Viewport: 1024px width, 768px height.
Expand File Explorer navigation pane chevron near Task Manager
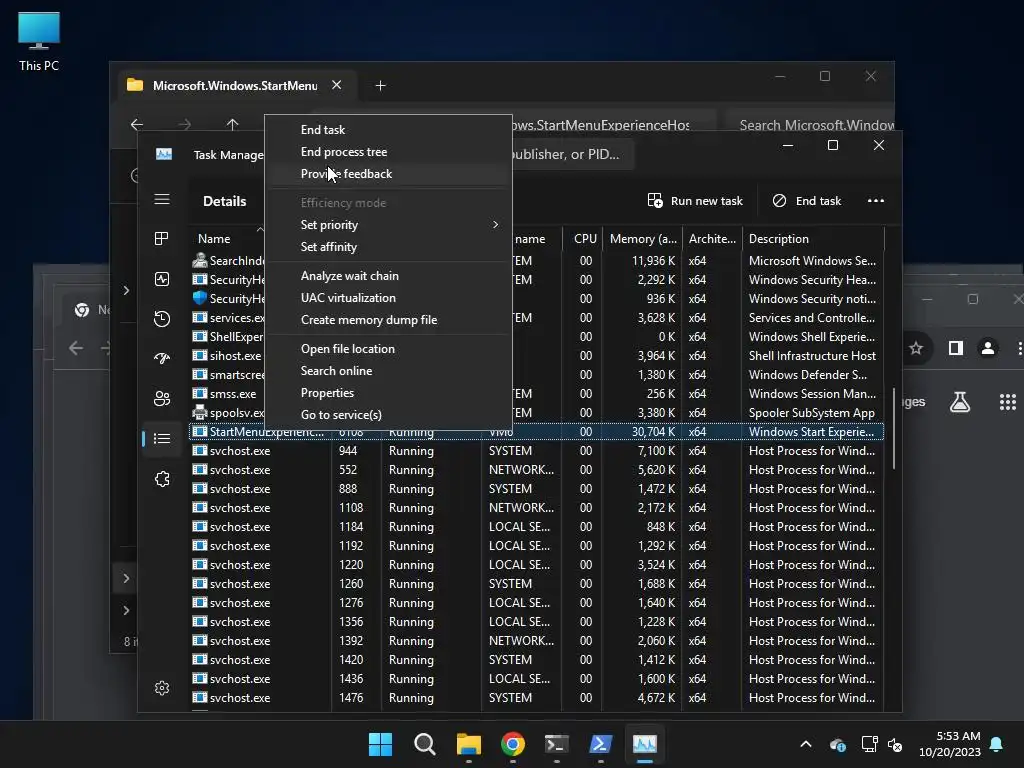pyautogui.click(x=126, y=290)
